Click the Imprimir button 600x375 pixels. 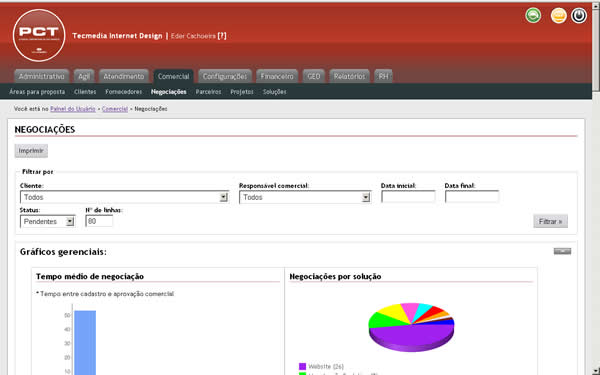point(31,151)
